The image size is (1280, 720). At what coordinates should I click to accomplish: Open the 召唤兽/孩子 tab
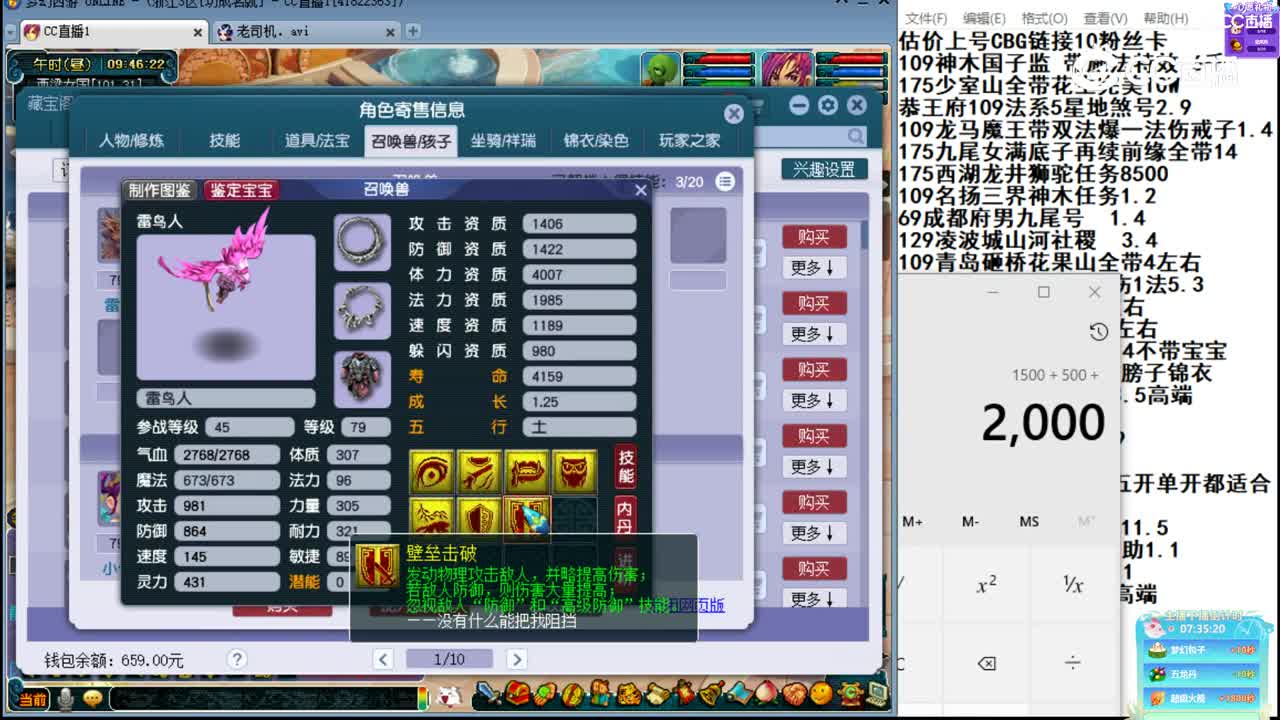pyautogui.click(x=411, y=141)
